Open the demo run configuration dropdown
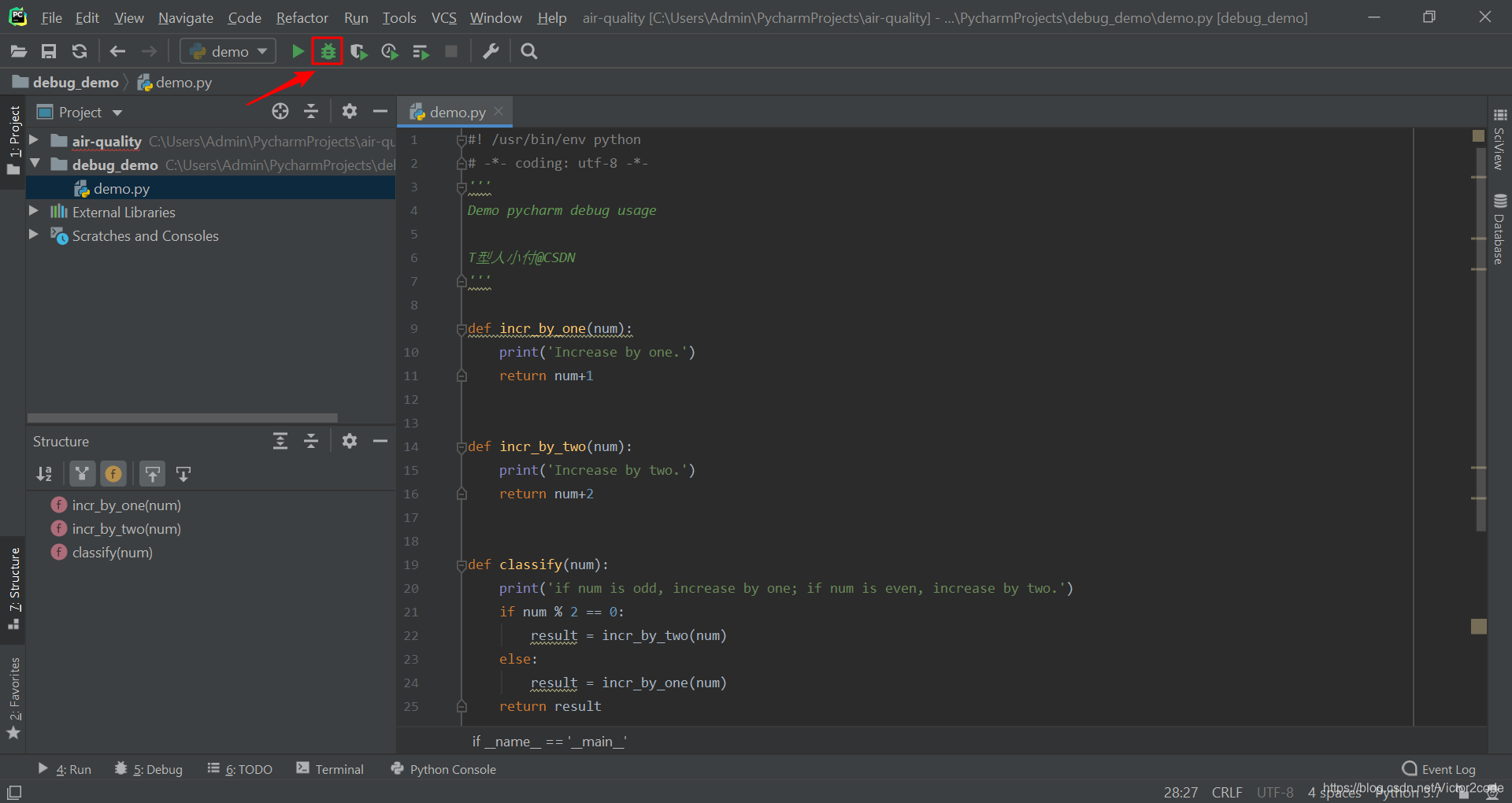Screen dimensions: 1512x803 pyautogui.click(x=228, y=52)
